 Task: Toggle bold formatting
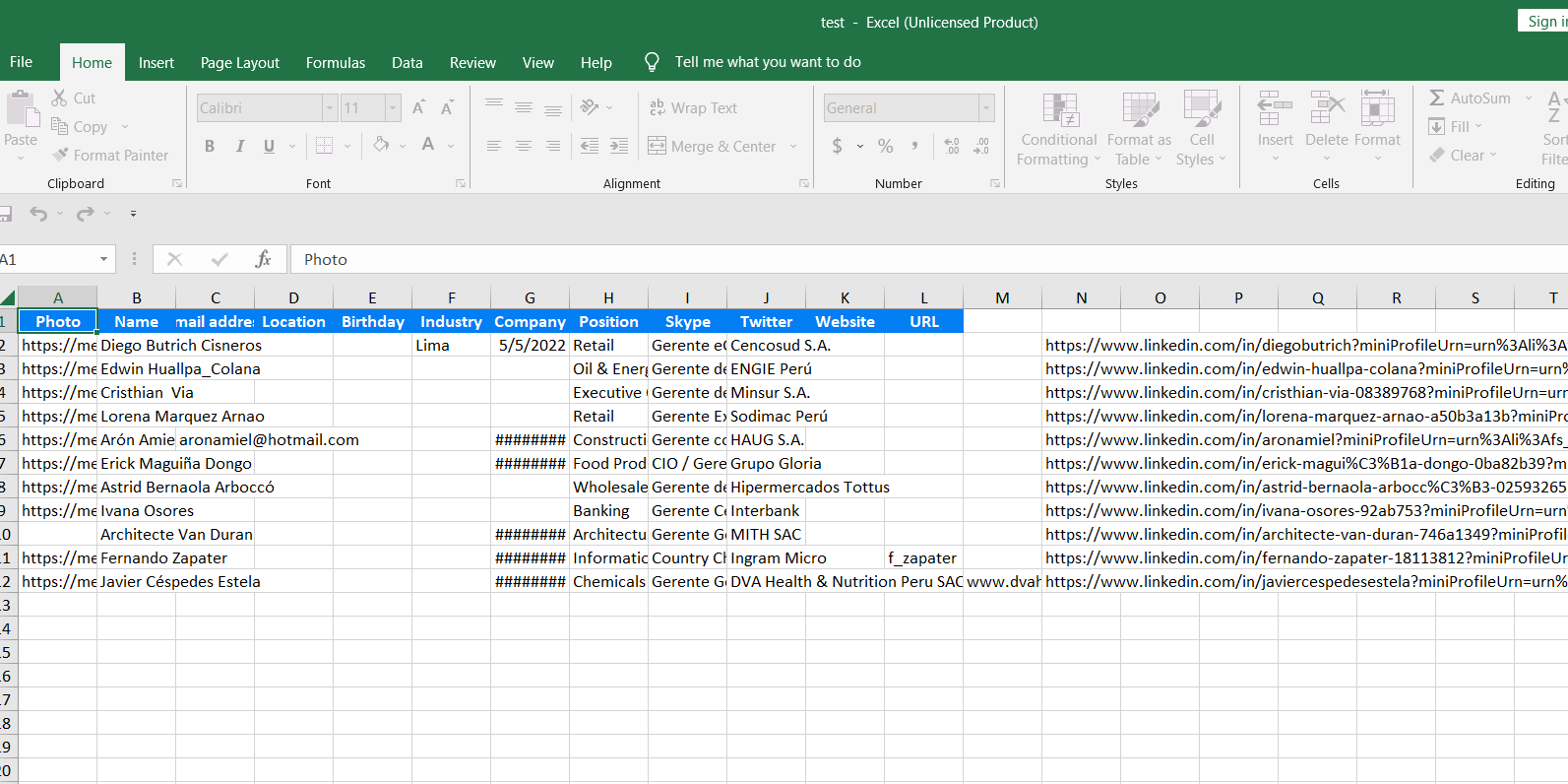point(210,146)
